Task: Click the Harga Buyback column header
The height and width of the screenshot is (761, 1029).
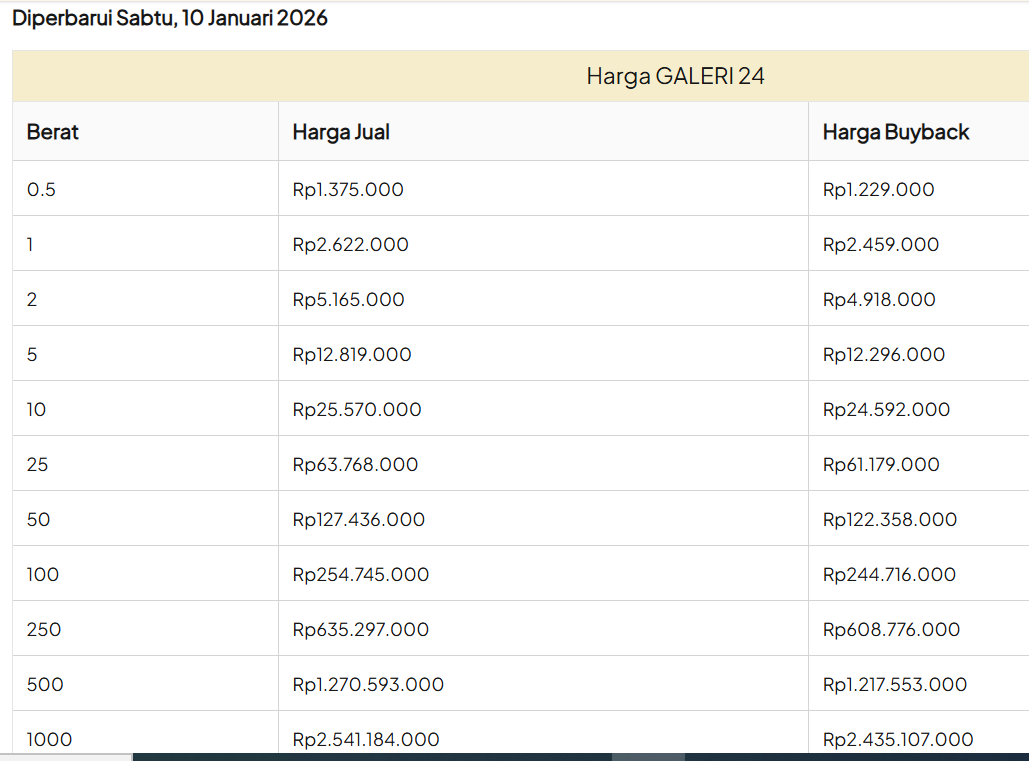Action: point(895,132)
